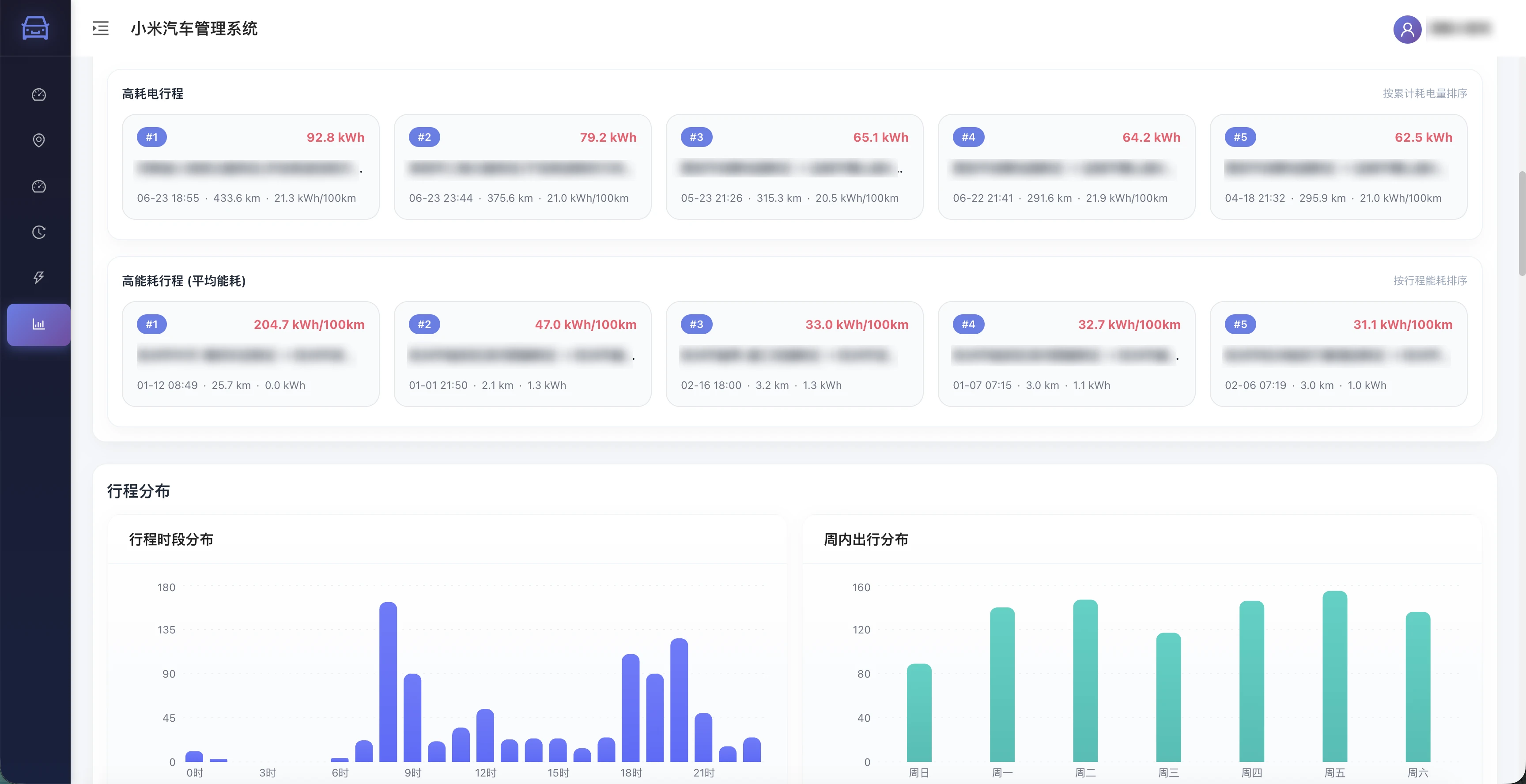The height and width of the screenshot is (784, 1526).
Task: View history via the clock icon
Action: pos(38,232)
